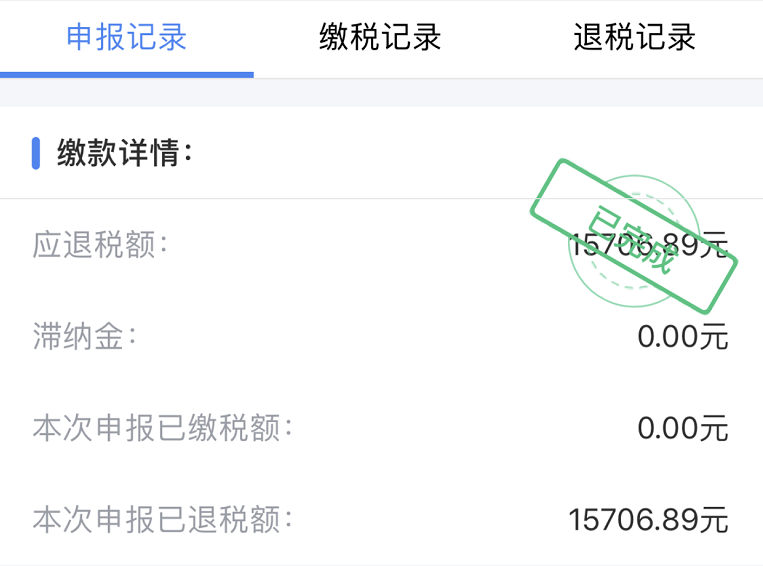Click the blue underline below 申报记录

(x=126, y=74)
